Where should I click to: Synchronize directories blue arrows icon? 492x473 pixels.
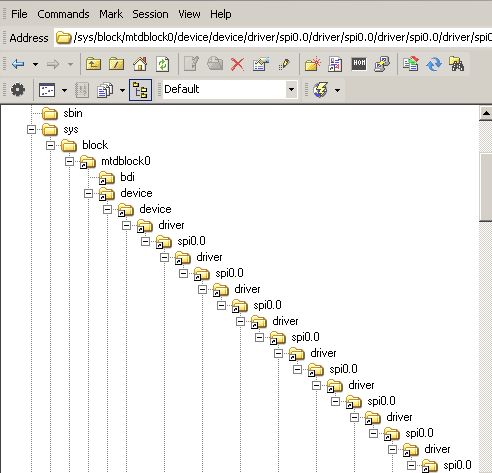tap(434, 64)
